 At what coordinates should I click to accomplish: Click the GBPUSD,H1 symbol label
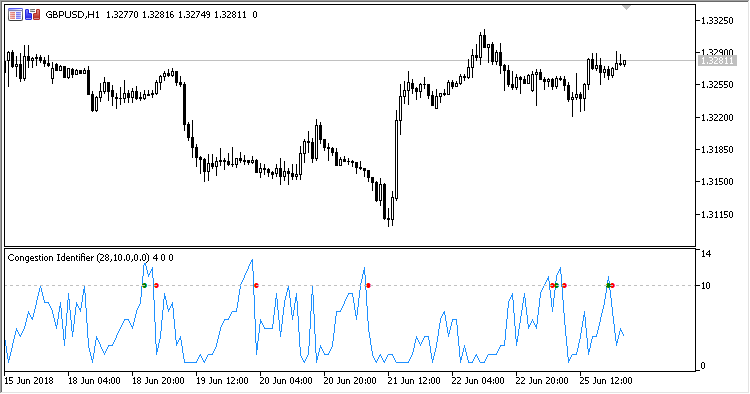pyautogui.click(x=73, y=15)
